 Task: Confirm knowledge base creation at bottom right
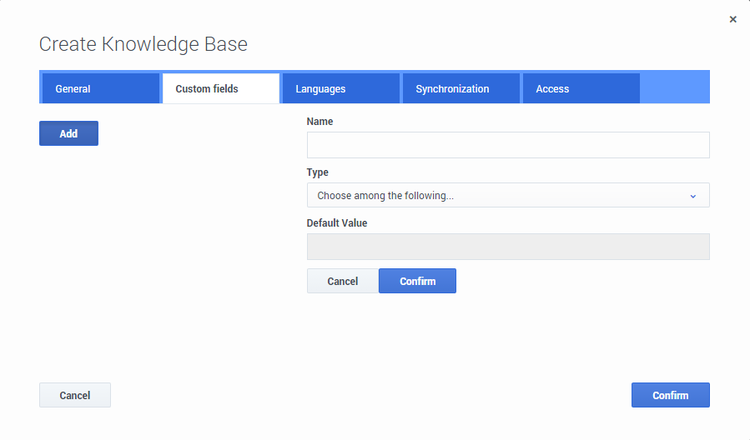click(671, 395)
